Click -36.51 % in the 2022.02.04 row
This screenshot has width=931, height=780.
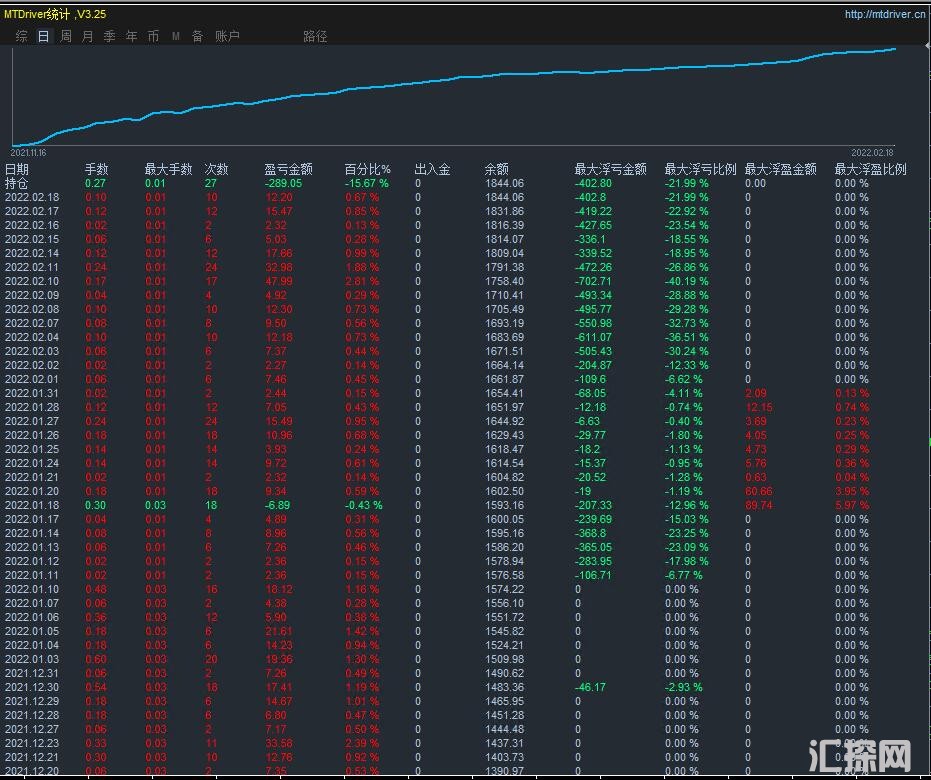pyautogui.click(x=686, y=337)
